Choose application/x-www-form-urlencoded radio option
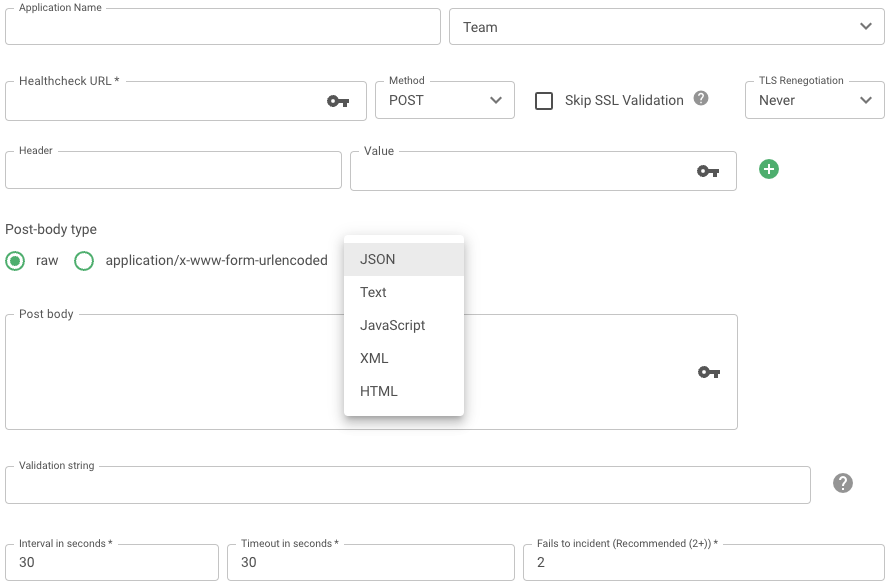 (84, 261)
